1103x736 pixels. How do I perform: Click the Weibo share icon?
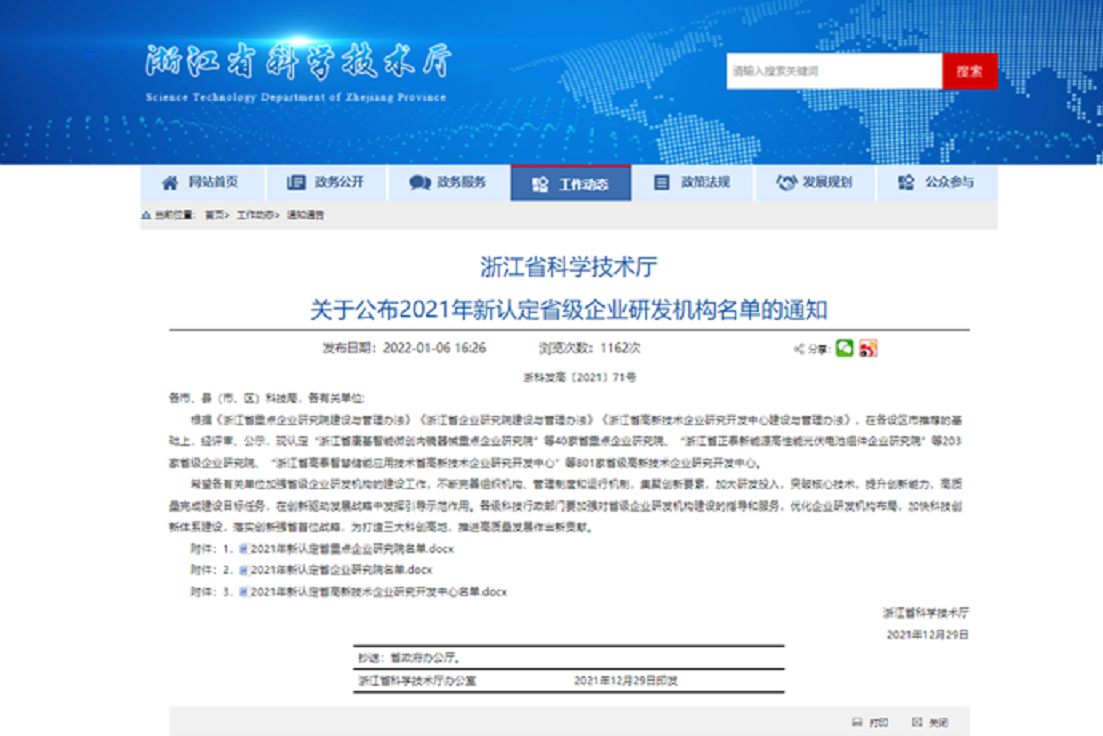tap(868, 348)
